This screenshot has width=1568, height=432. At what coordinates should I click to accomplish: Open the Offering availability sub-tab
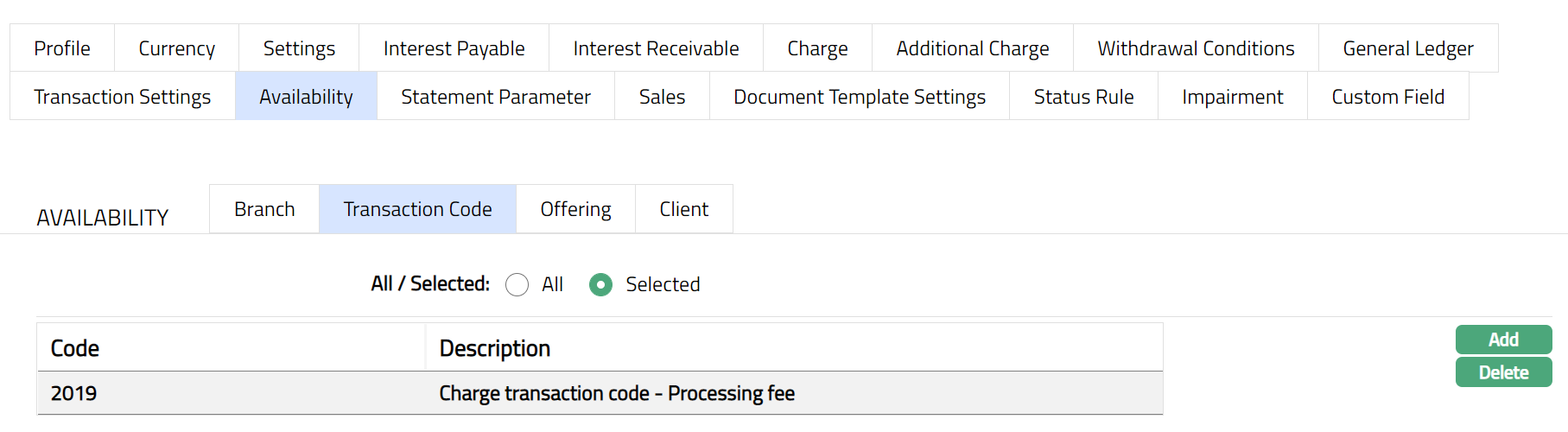pos(575,209)
